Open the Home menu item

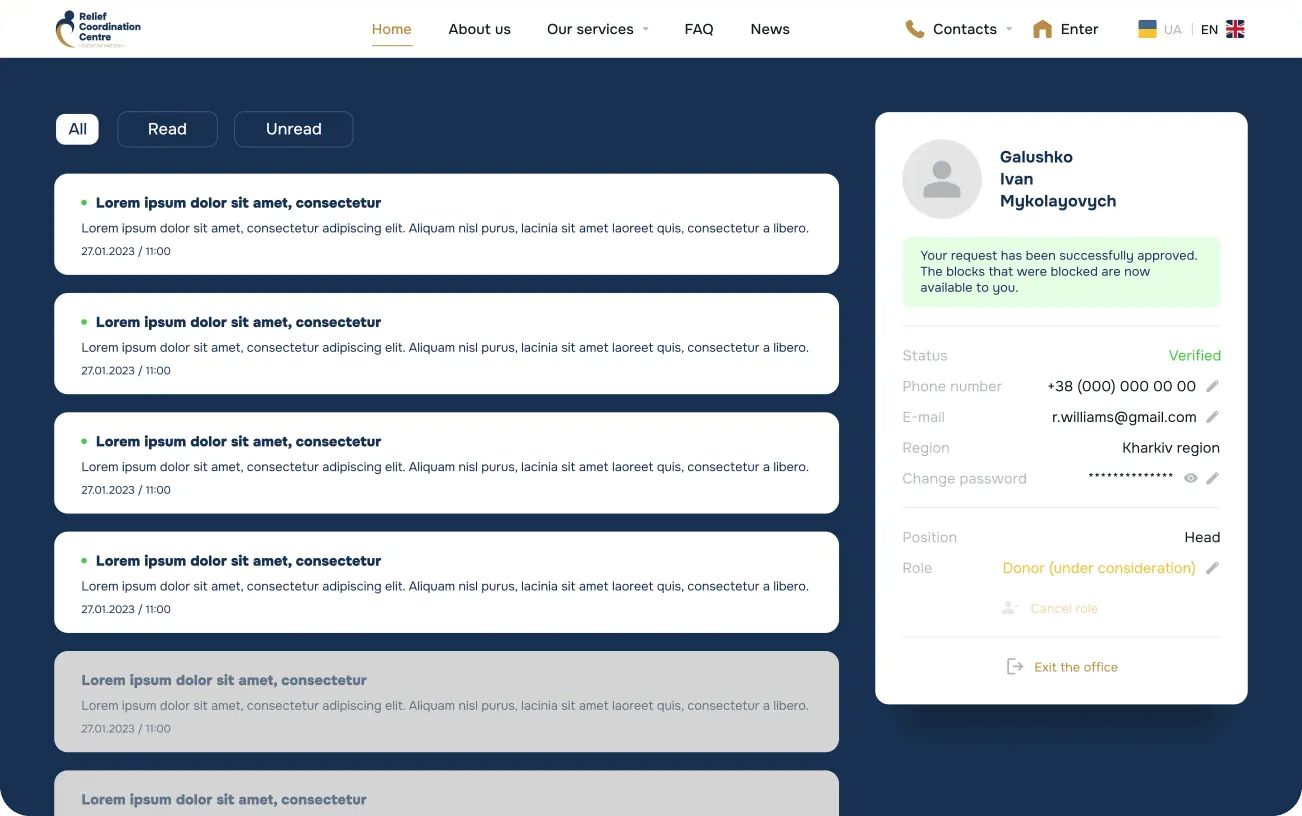coord(391,29)
